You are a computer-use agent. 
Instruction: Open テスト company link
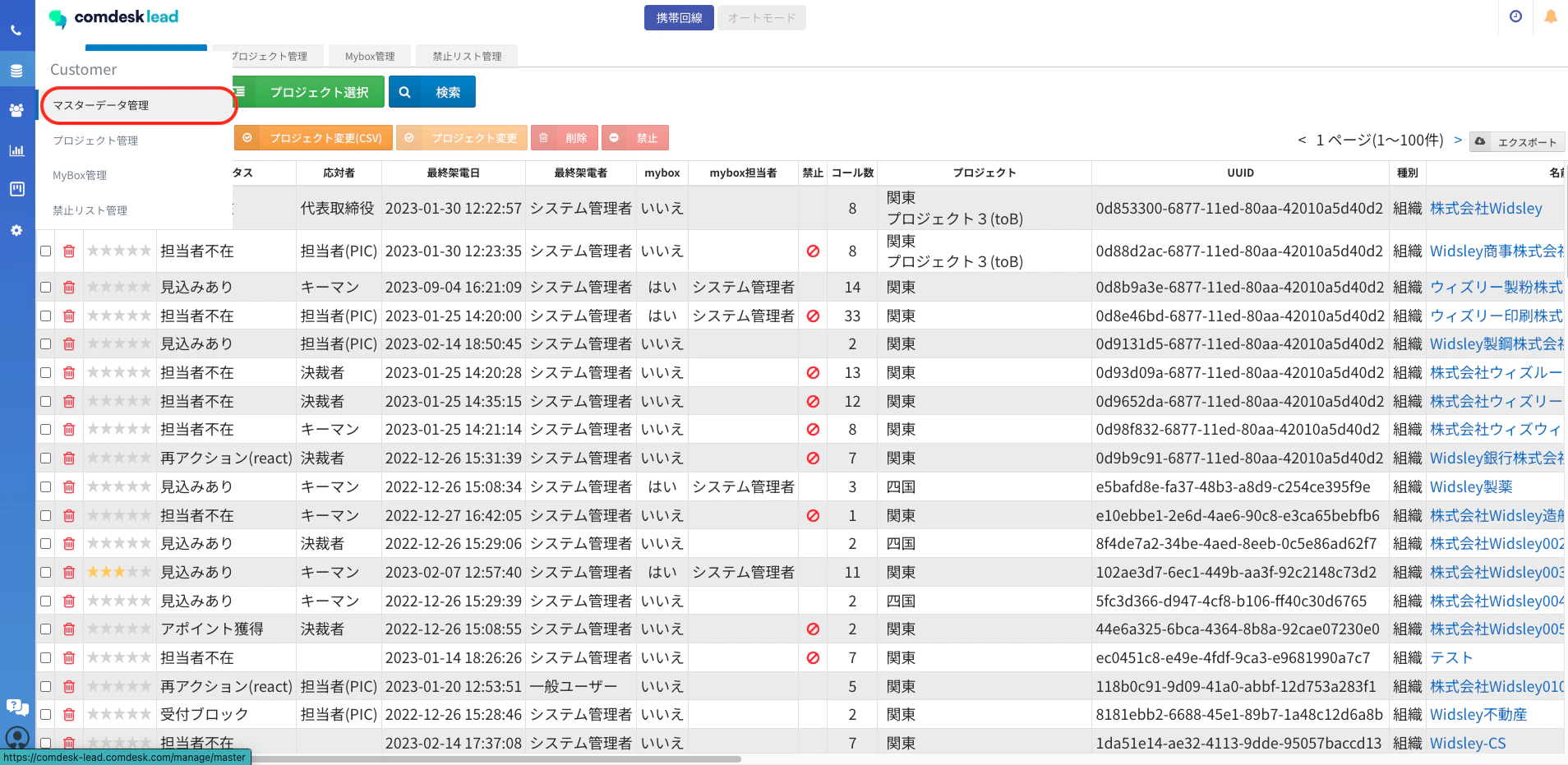tap(1451, 658)
